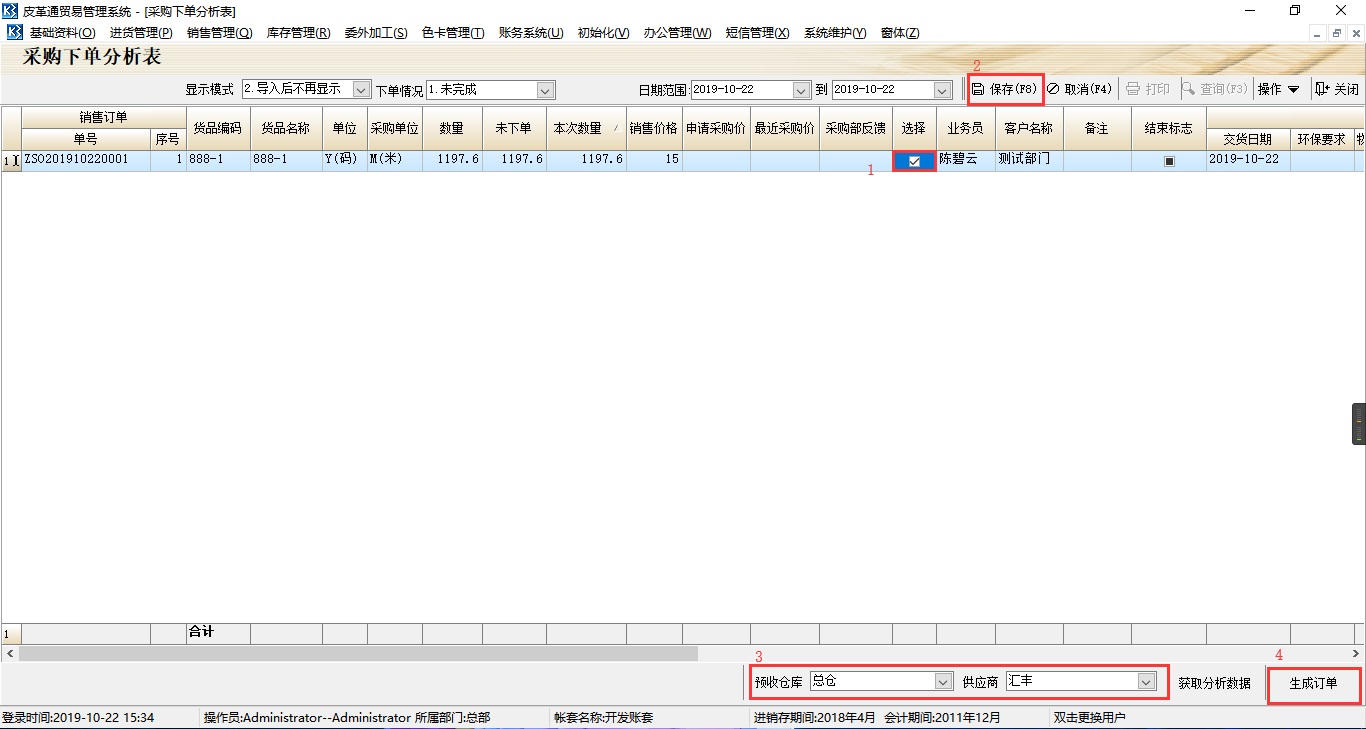Click the 保存(F8) save icon

click(976, 89)
